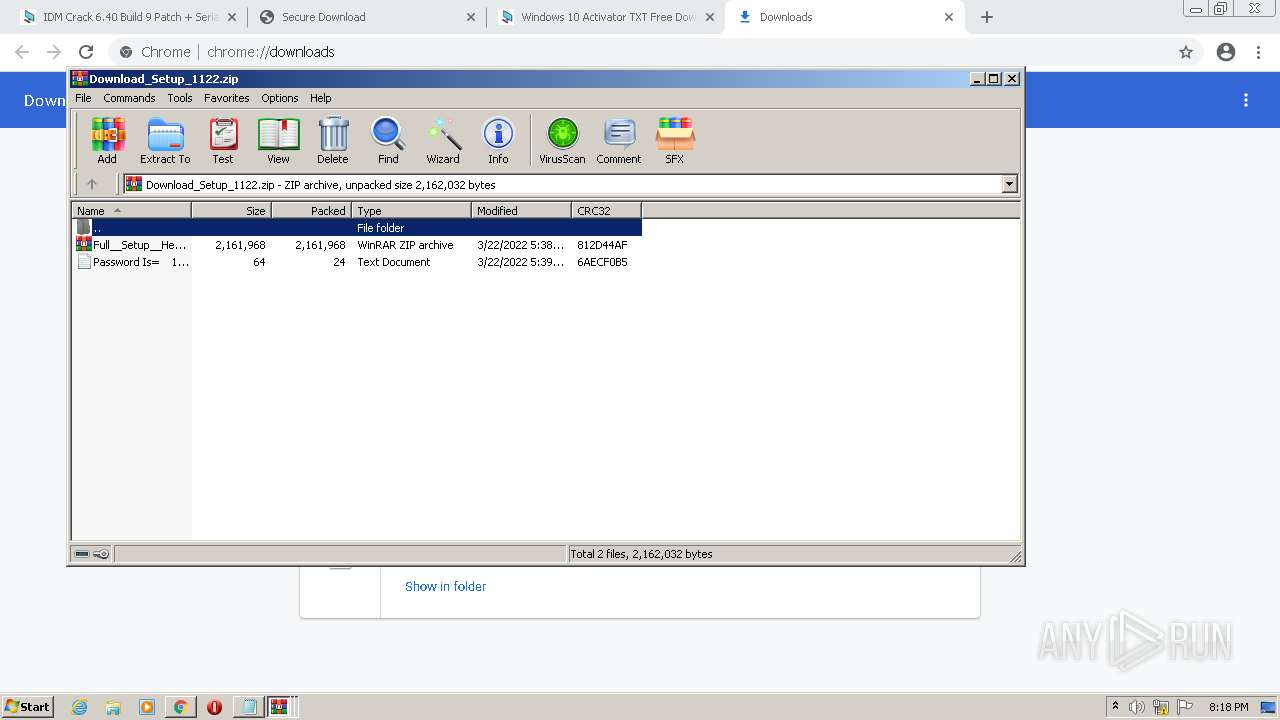Open the Commands menu

pyautogui.click(x=129, y=98)
